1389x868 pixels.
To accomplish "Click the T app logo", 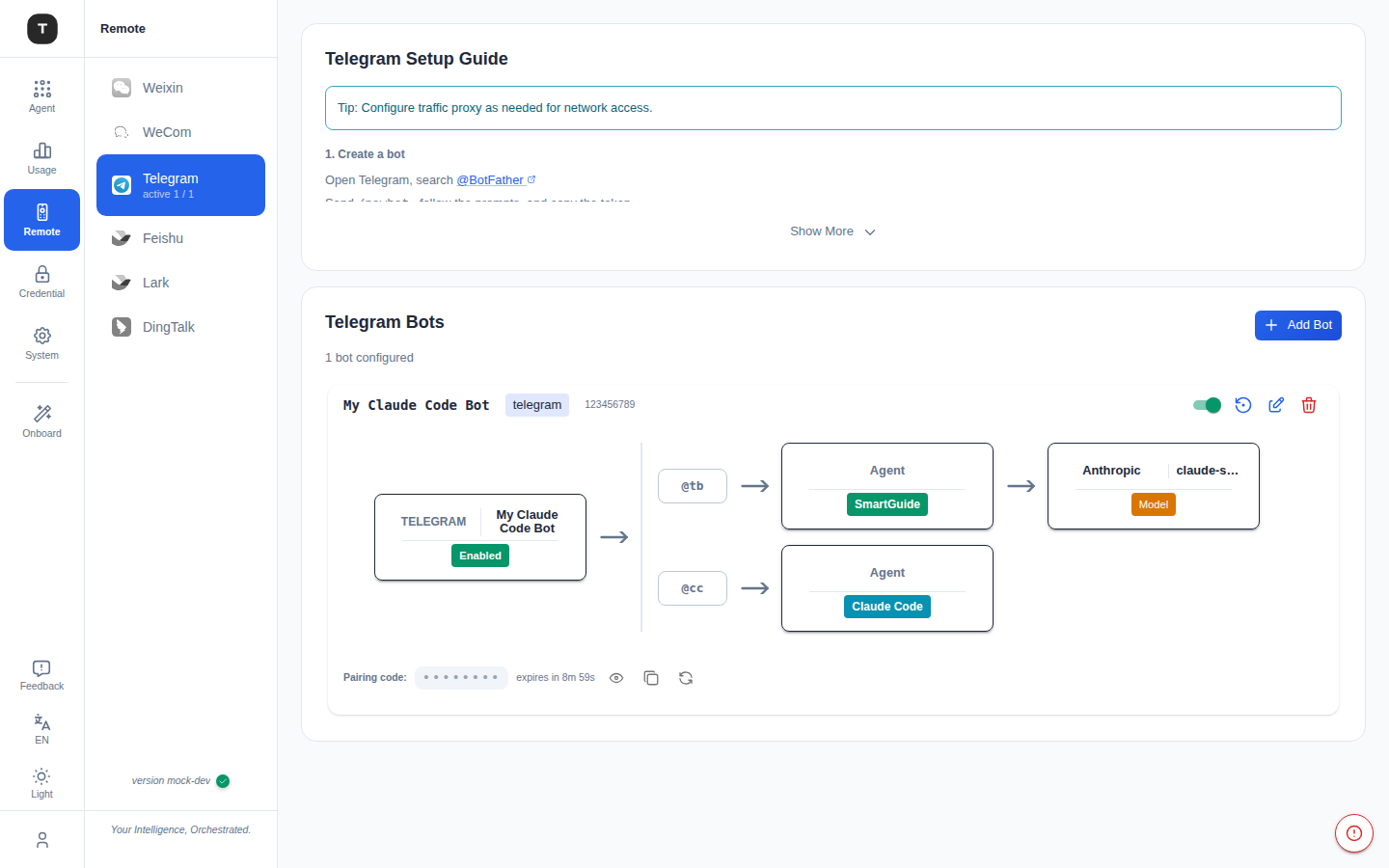I will click(42, 29).
